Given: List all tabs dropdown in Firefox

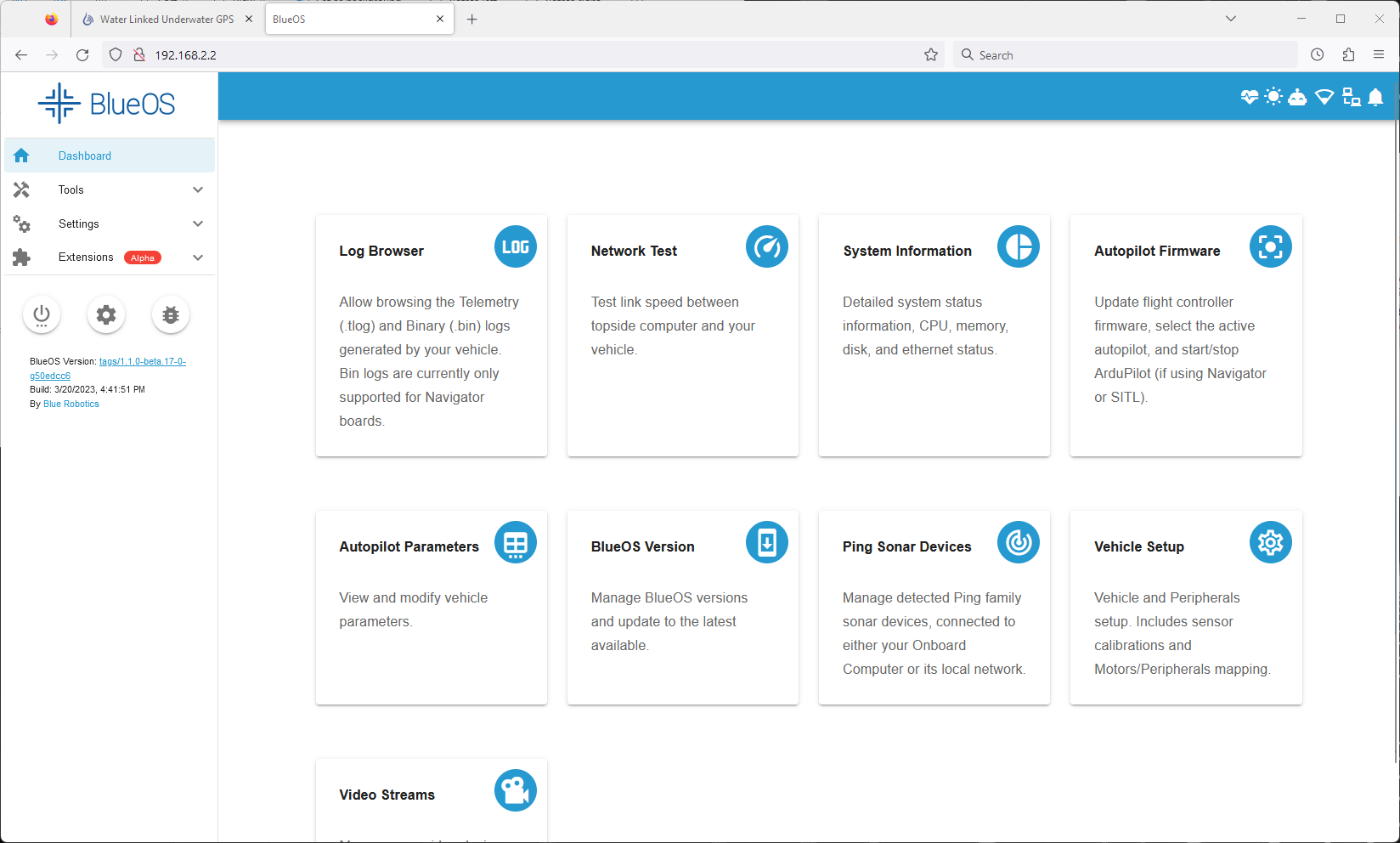Looking at the screenshot, I should coord(1231,19).
